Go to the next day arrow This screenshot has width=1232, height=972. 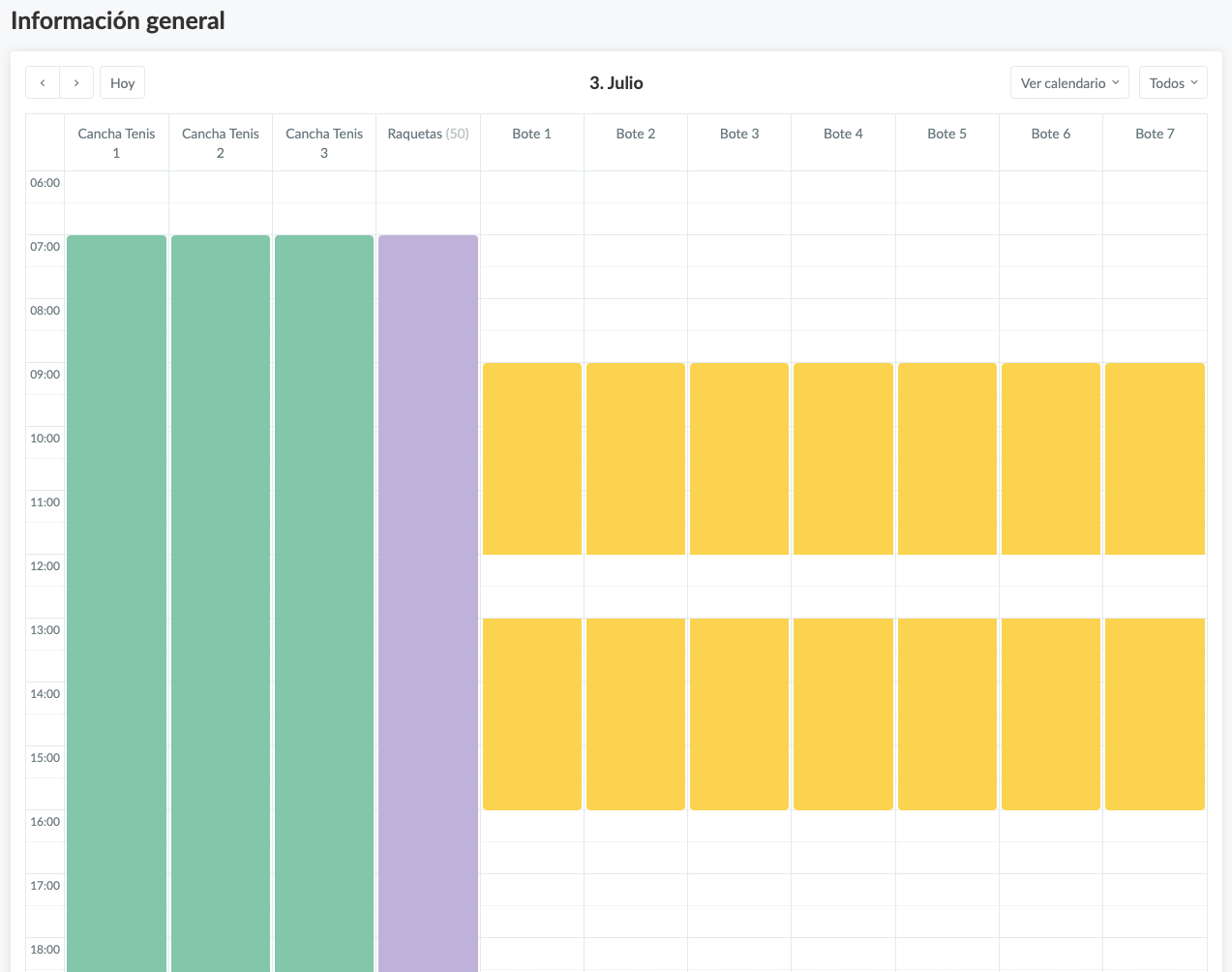click(76, 83)
